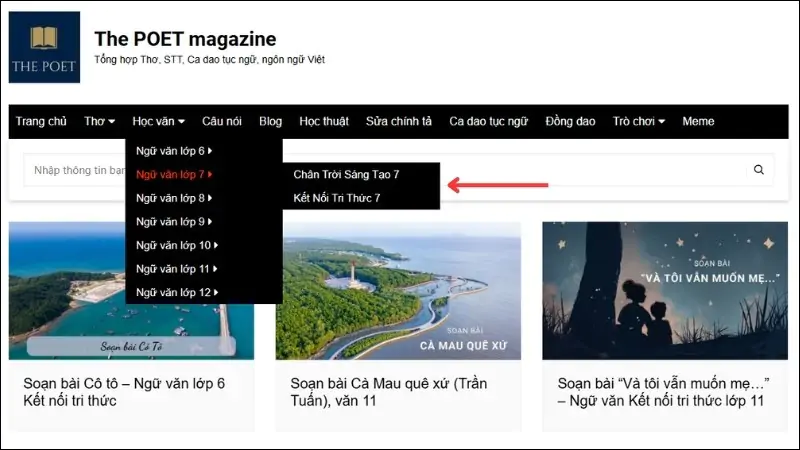Click The POET magazine logo icon

click(44, 47)
